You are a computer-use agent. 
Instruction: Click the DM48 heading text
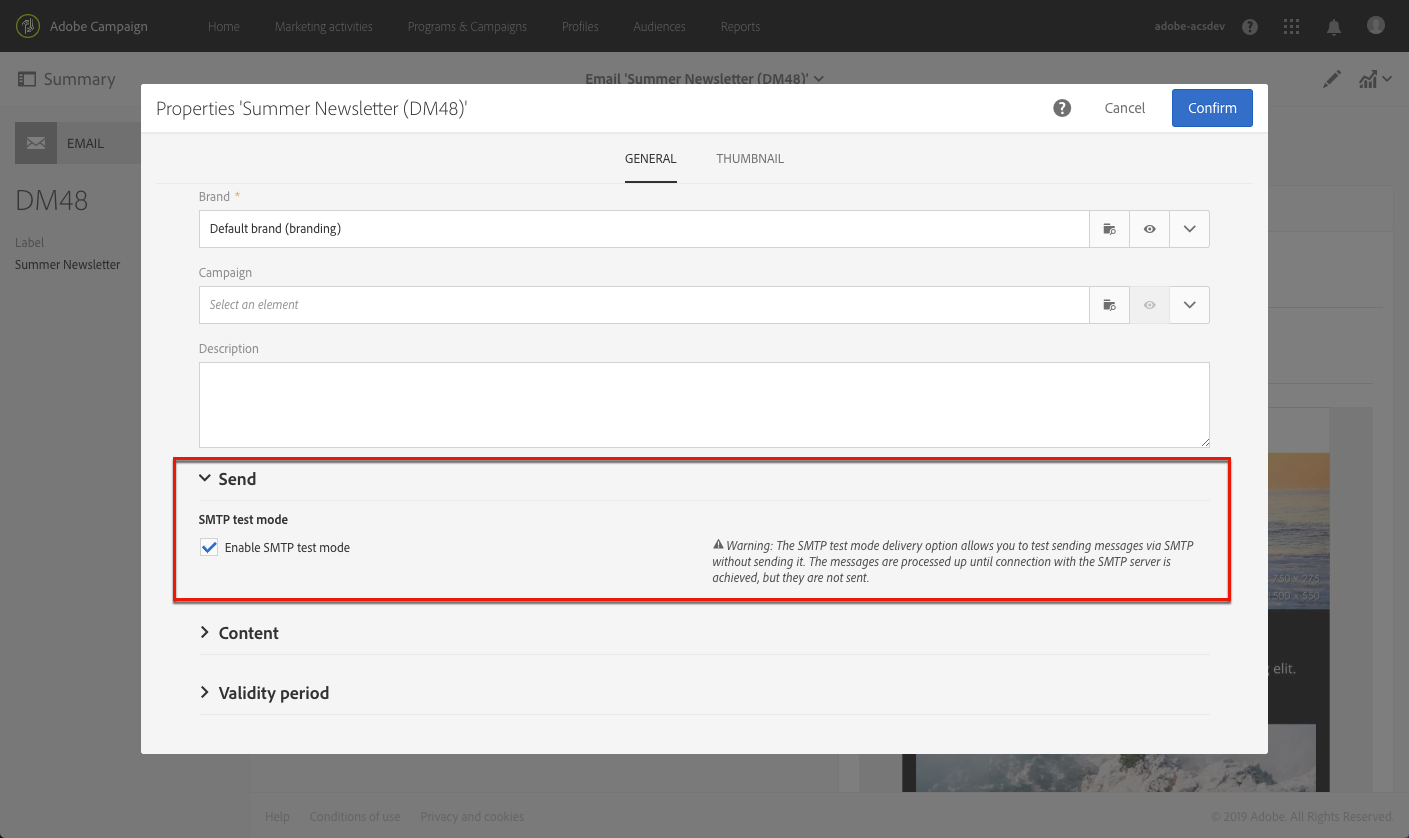point(52,201)
